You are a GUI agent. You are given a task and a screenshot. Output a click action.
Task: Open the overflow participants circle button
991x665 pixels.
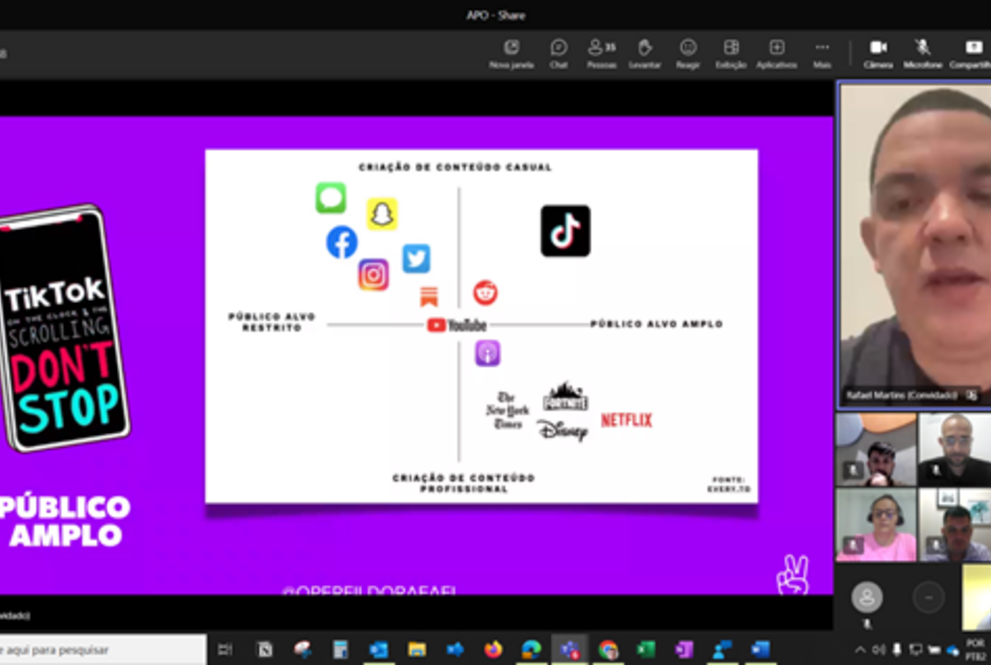pyautogui.click(x=928, y=598)
